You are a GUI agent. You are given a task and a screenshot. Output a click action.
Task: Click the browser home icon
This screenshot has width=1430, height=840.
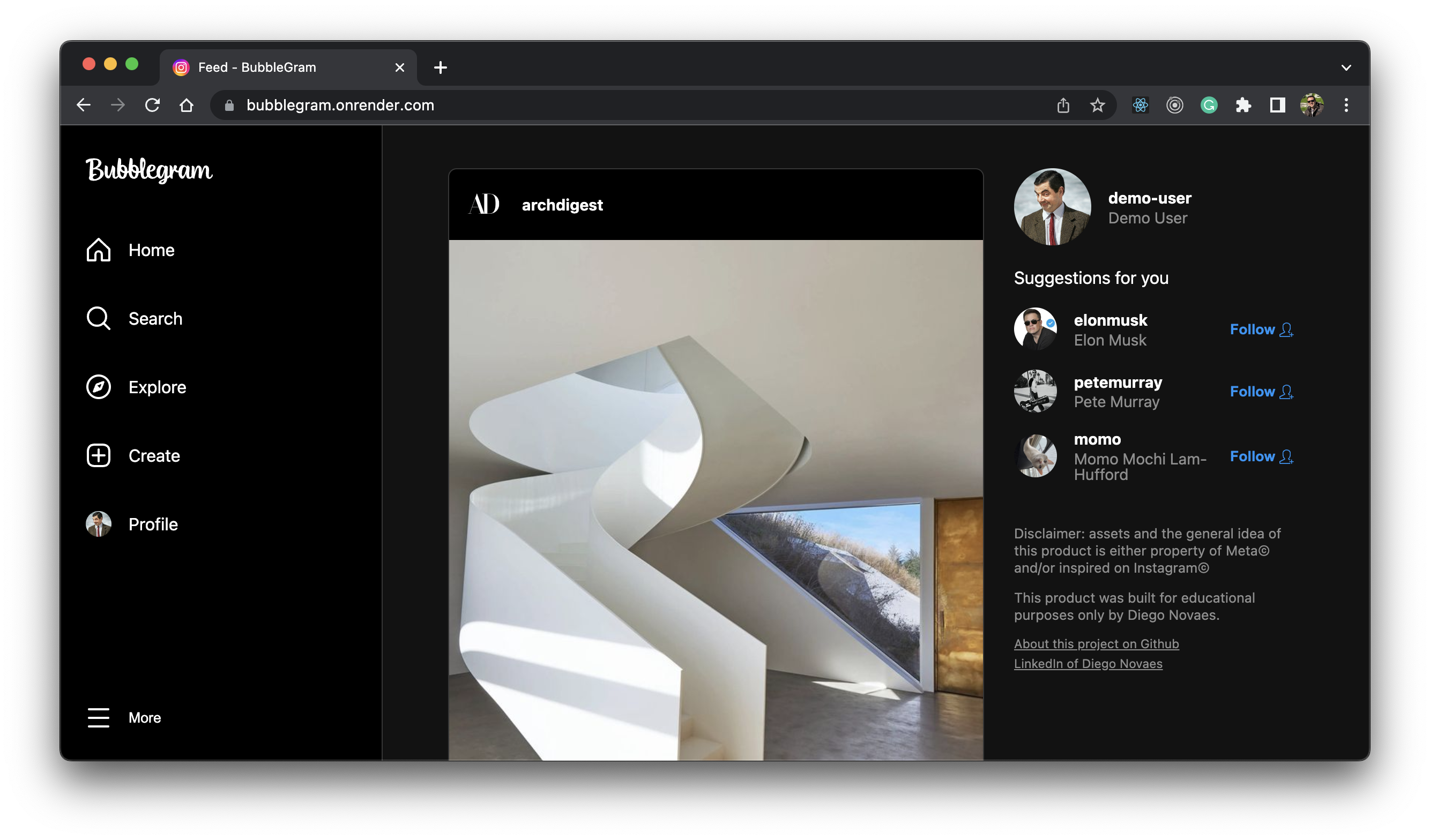[x=186, y=105]
